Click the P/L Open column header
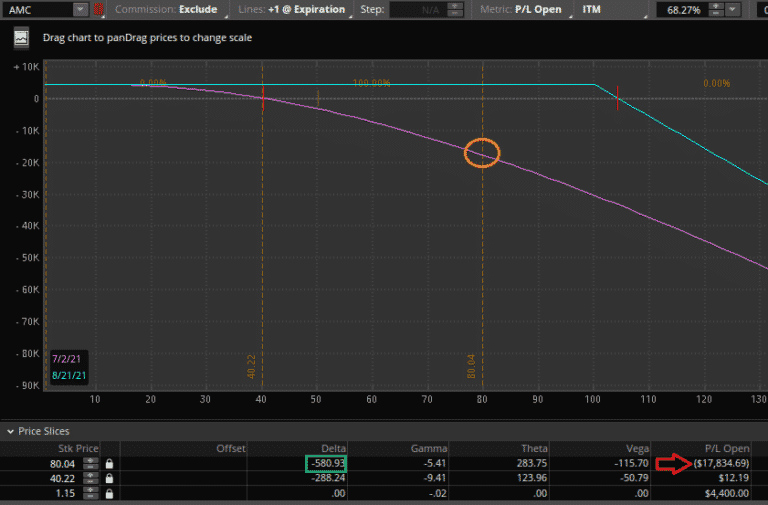 click(x=726, y=448)
